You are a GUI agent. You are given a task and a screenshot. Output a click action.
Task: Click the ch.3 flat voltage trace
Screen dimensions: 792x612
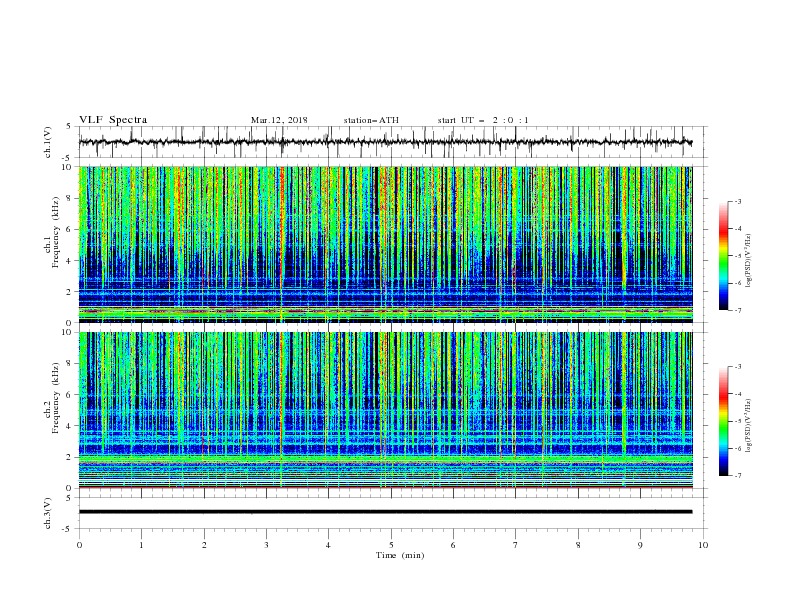tap(385, 512)
